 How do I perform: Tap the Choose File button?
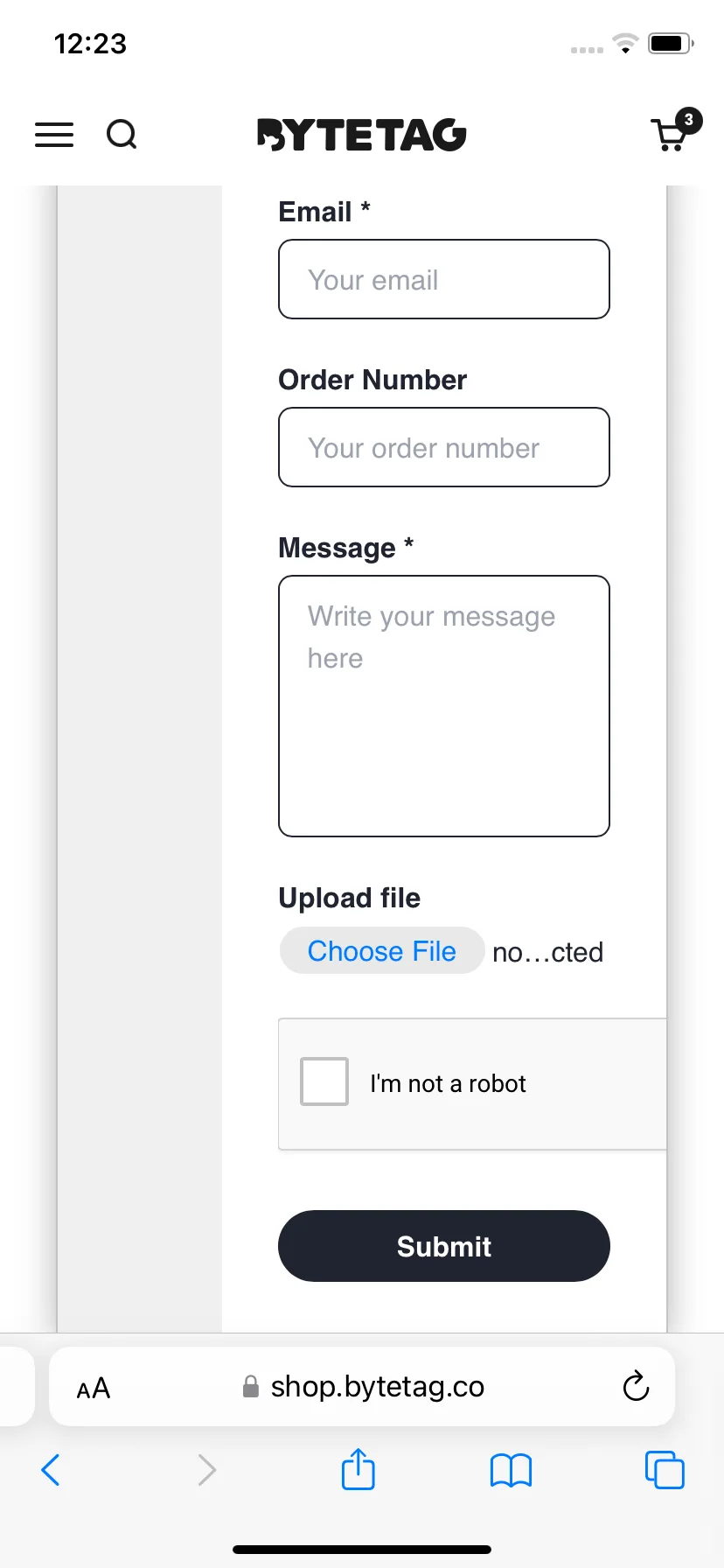click(382, 950)
